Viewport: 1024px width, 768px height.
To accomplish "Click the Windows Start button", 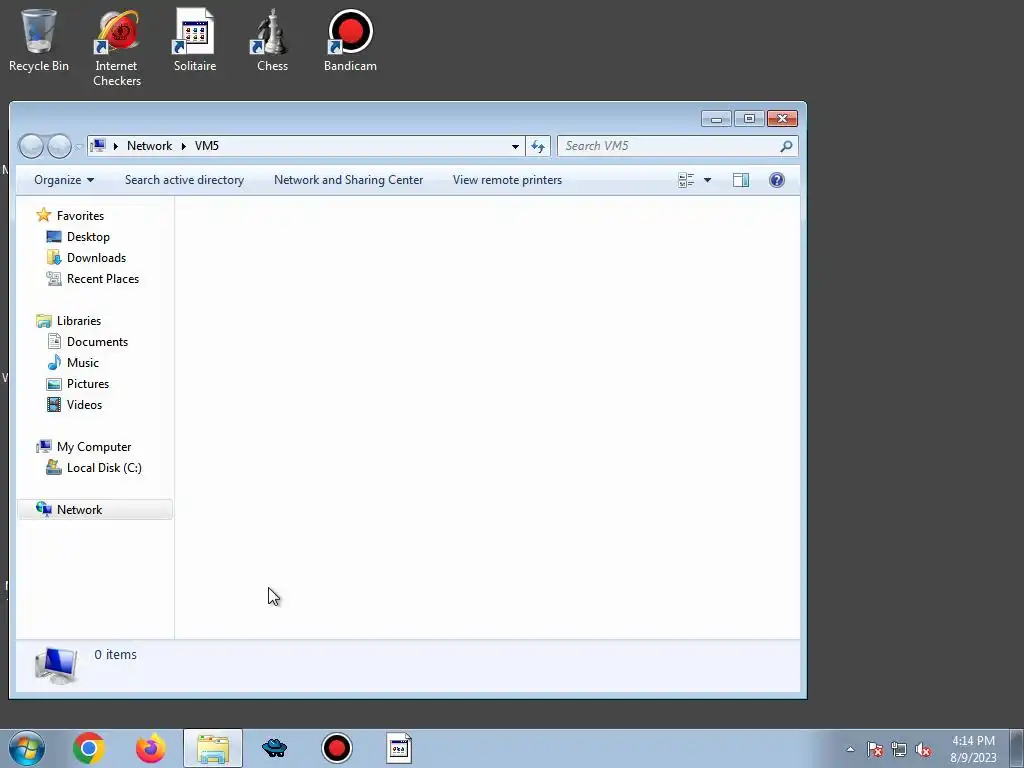I will coord(27,748).
